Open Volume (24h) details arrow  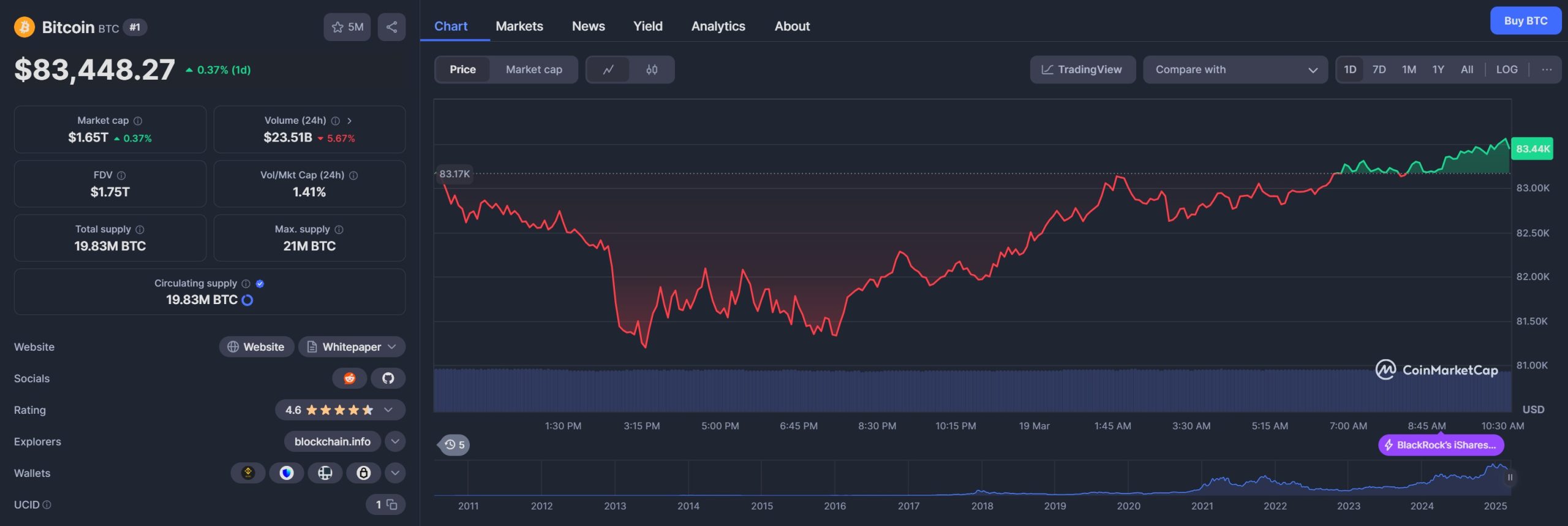[x=349, y=121]
